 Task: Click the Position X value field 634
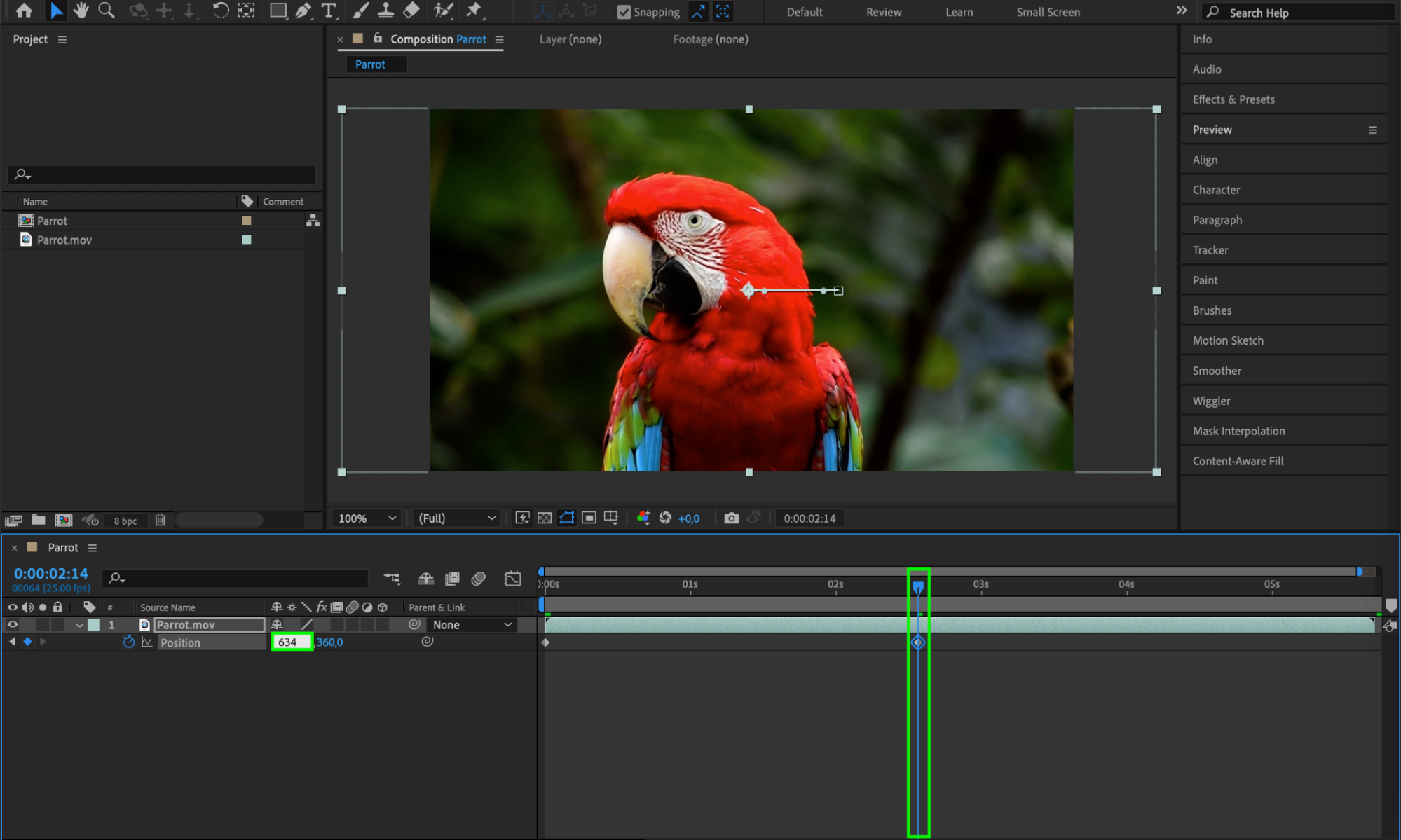pyautogui.click(x=291, y=642)
